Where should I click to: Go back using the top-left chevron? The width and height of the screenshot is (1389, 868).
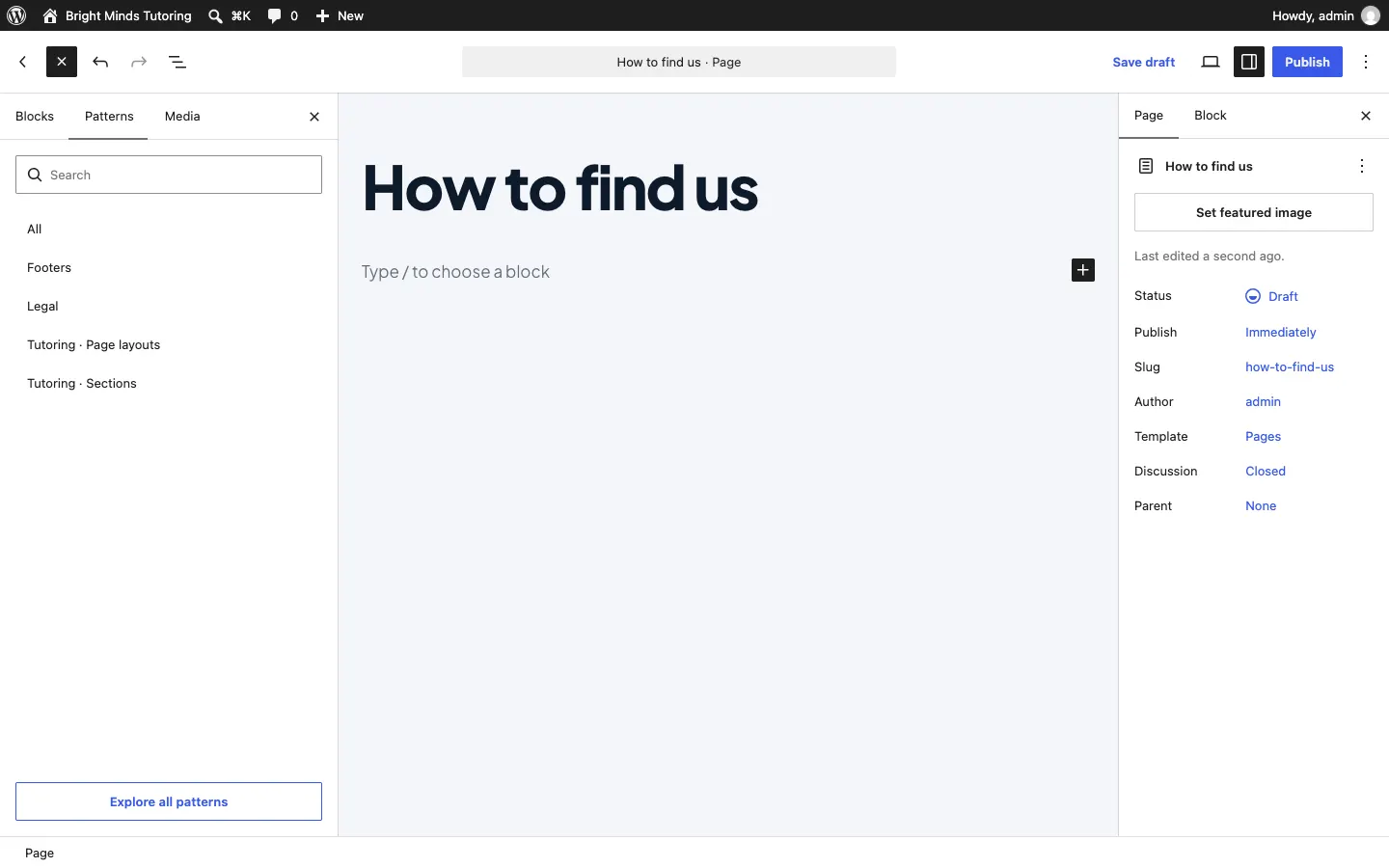point(23,62)
